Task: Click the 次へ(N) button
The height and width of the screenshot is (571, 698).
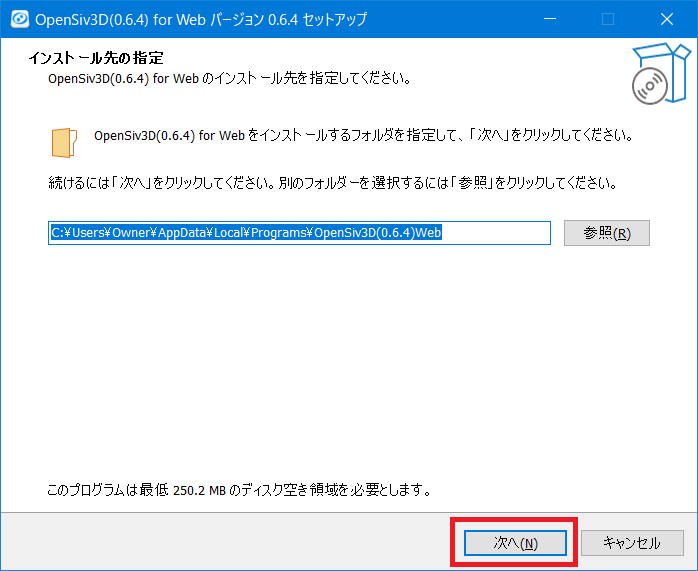Action: 515,543
